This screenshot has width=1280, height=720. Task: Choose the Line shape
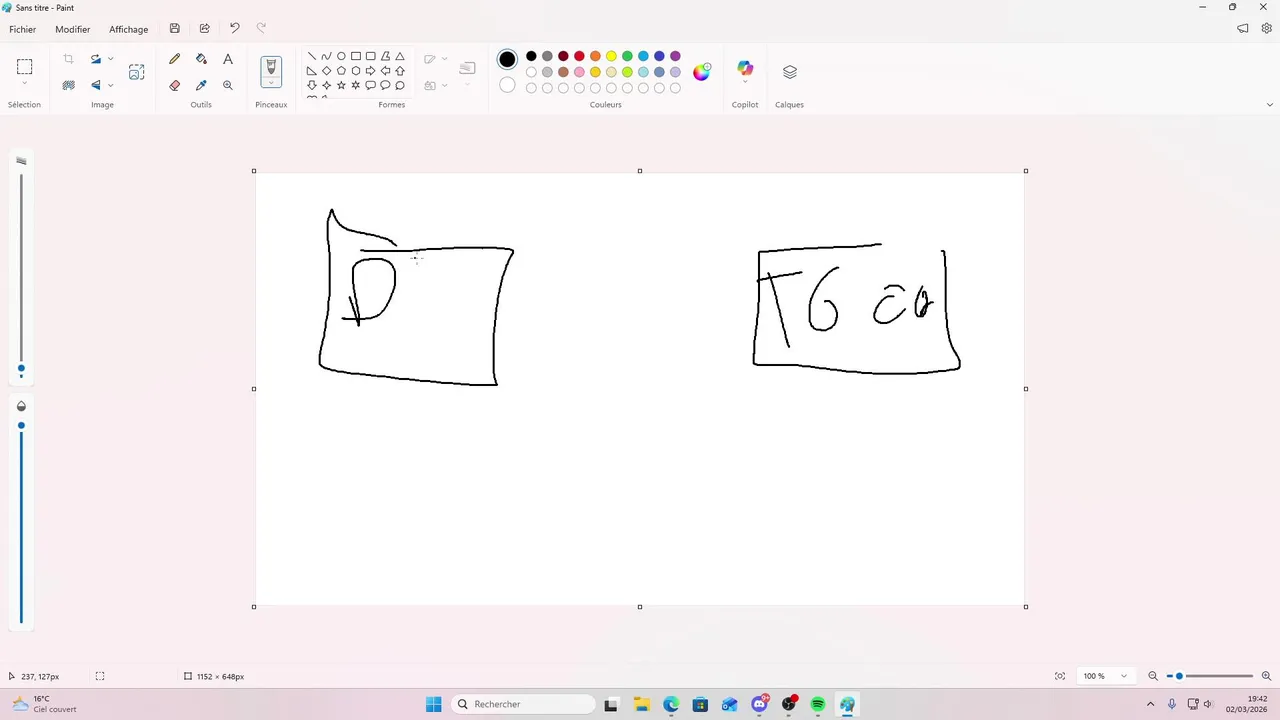[312, 56]
